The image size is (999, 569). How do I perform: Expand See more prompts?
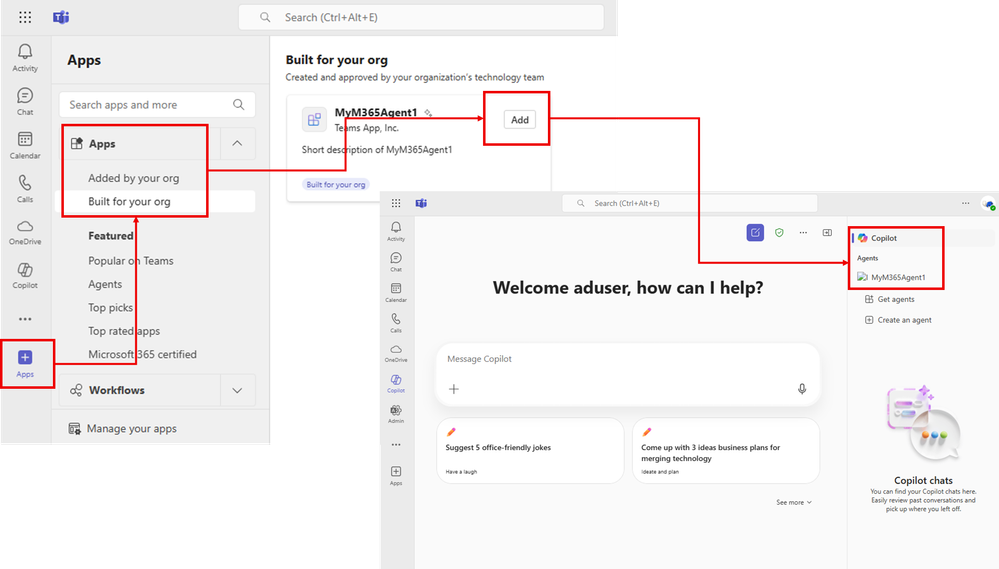tap(794, 502)
